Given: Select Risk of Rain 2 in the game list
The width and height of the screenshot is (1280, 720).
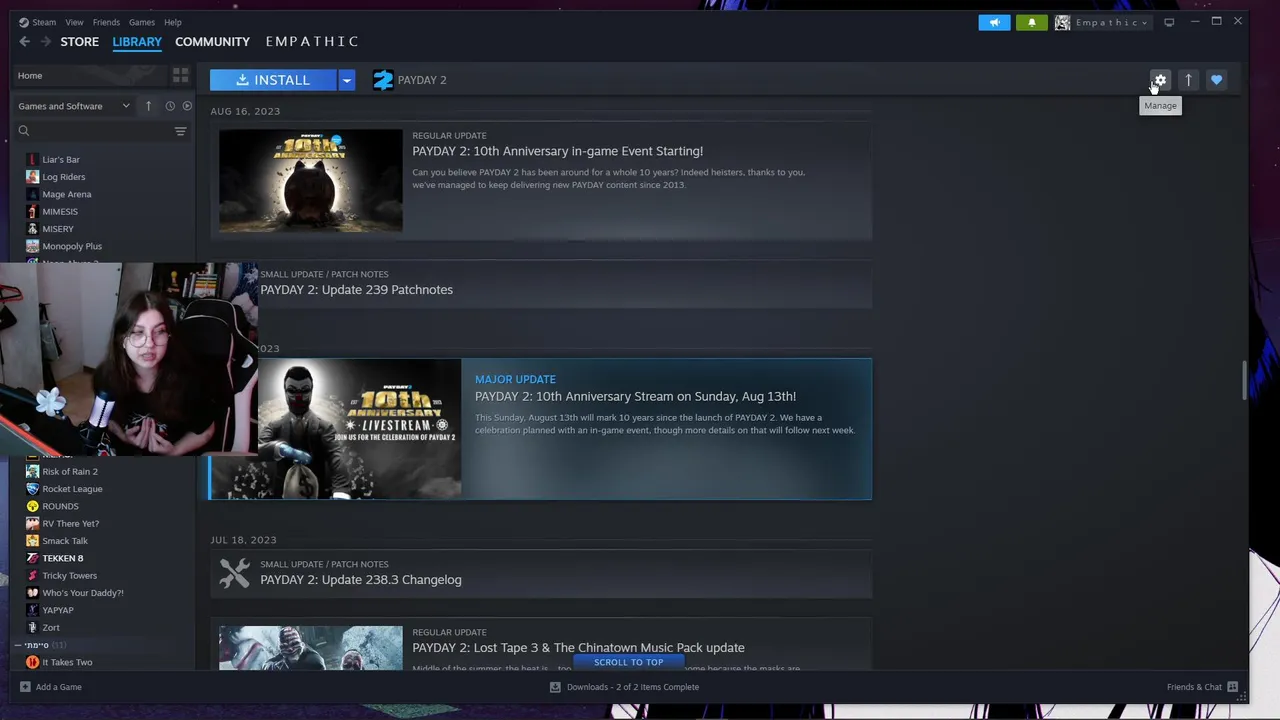Looking at the screenshot, I should [69, 472].
